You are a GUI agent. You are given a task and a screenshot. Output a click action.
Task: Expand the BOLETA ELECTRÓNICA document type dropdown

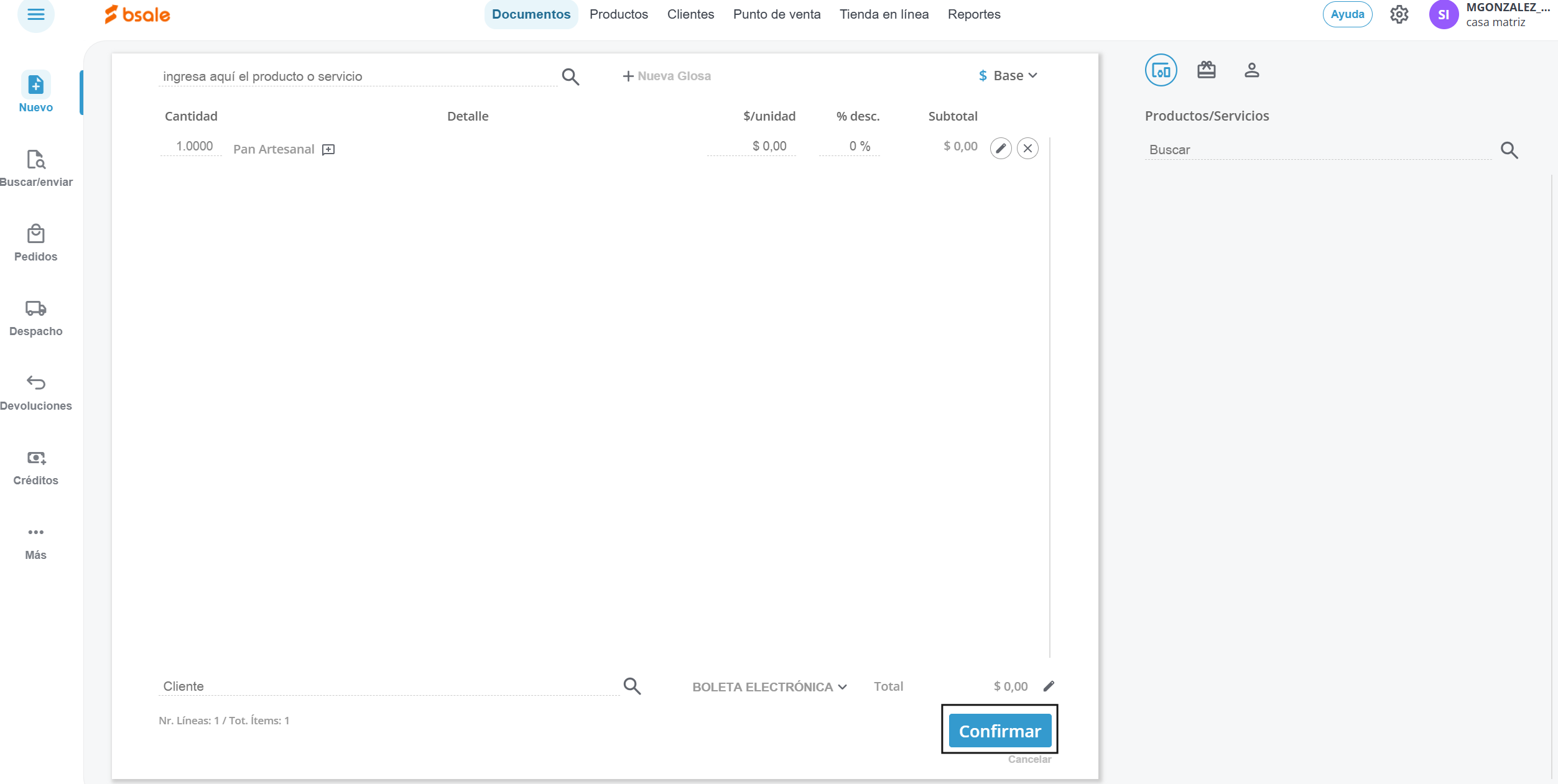pos(769,687)
